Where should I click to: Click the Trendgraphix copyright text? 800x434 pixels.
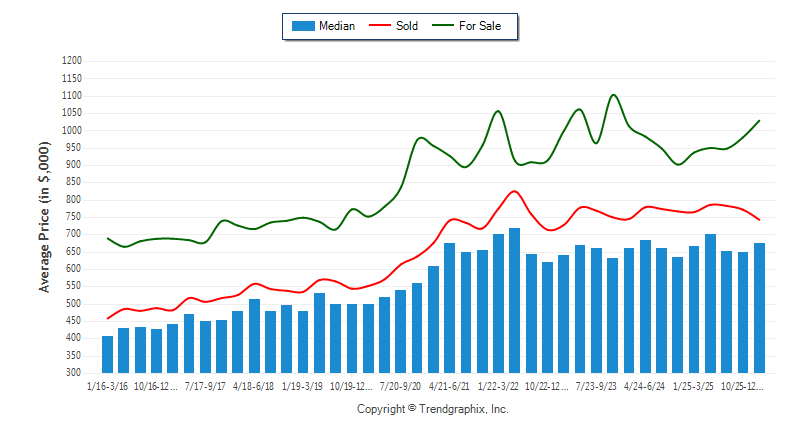pos(433,409)
